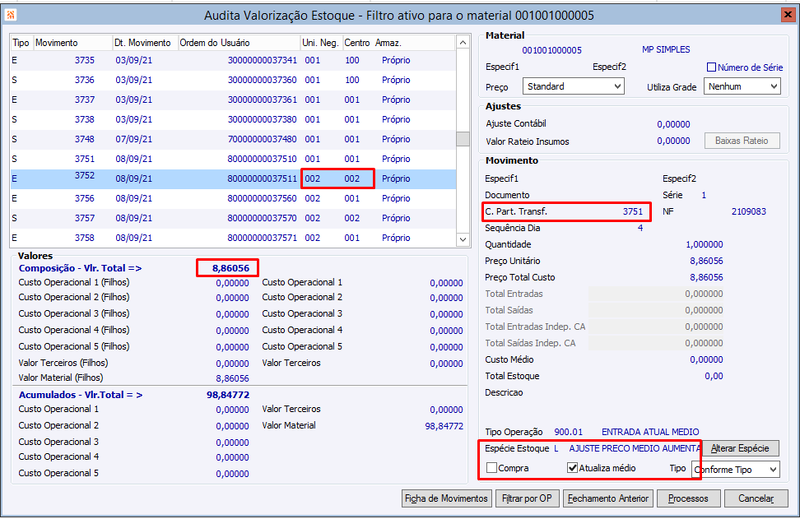Click order number 80000000037511

coord(262,179)
